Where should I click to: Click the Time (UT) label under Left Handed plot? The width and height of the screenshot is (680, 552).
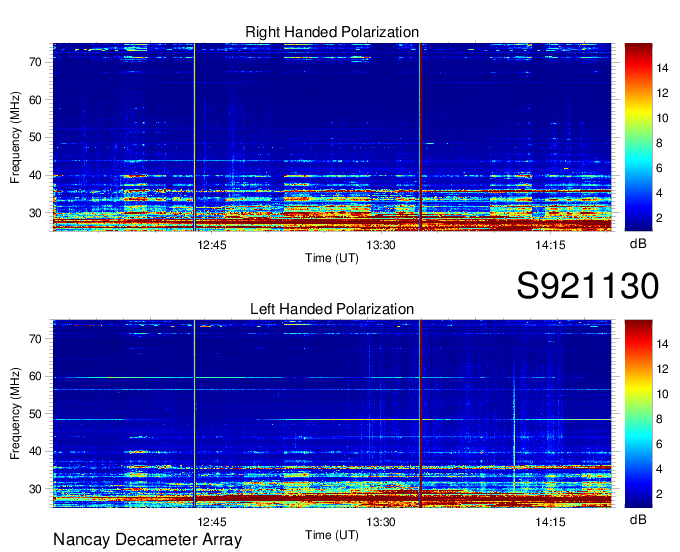(x=332, y=535)
